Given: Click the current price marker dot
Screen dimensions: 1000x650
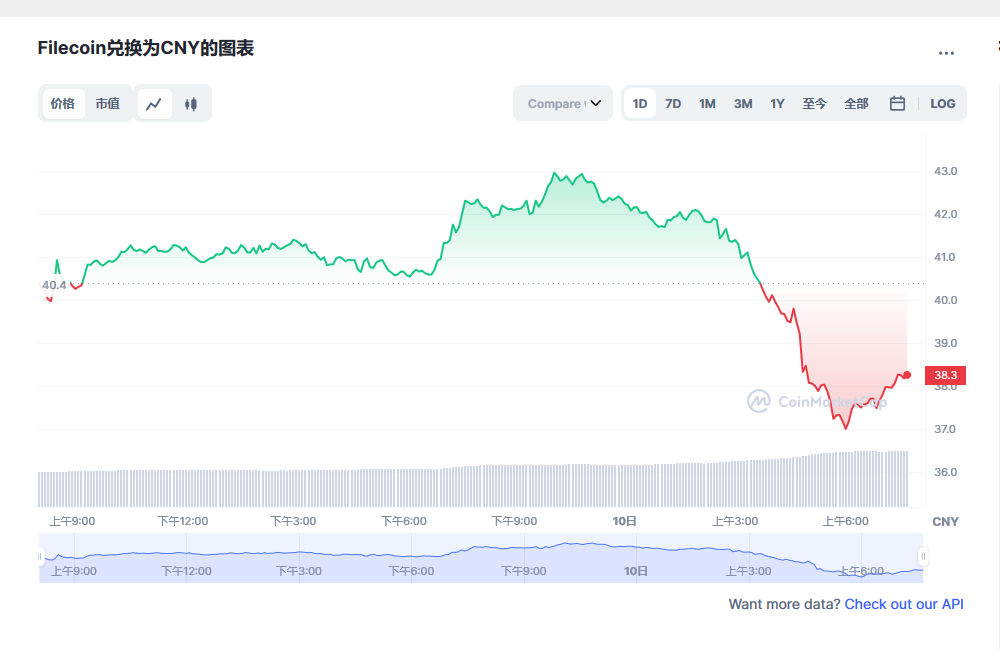Looking at the screenshot, I should (906, 376).
